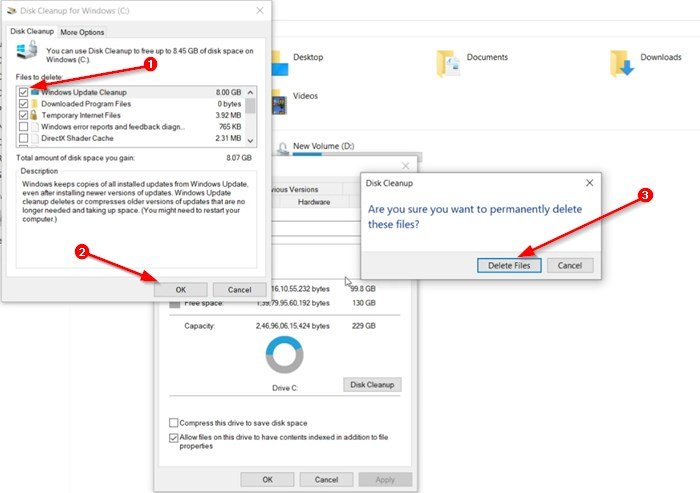Open the Documents folder icon
Screen dimensions: 700x493
pyautogui.click(x=448, y=63)
